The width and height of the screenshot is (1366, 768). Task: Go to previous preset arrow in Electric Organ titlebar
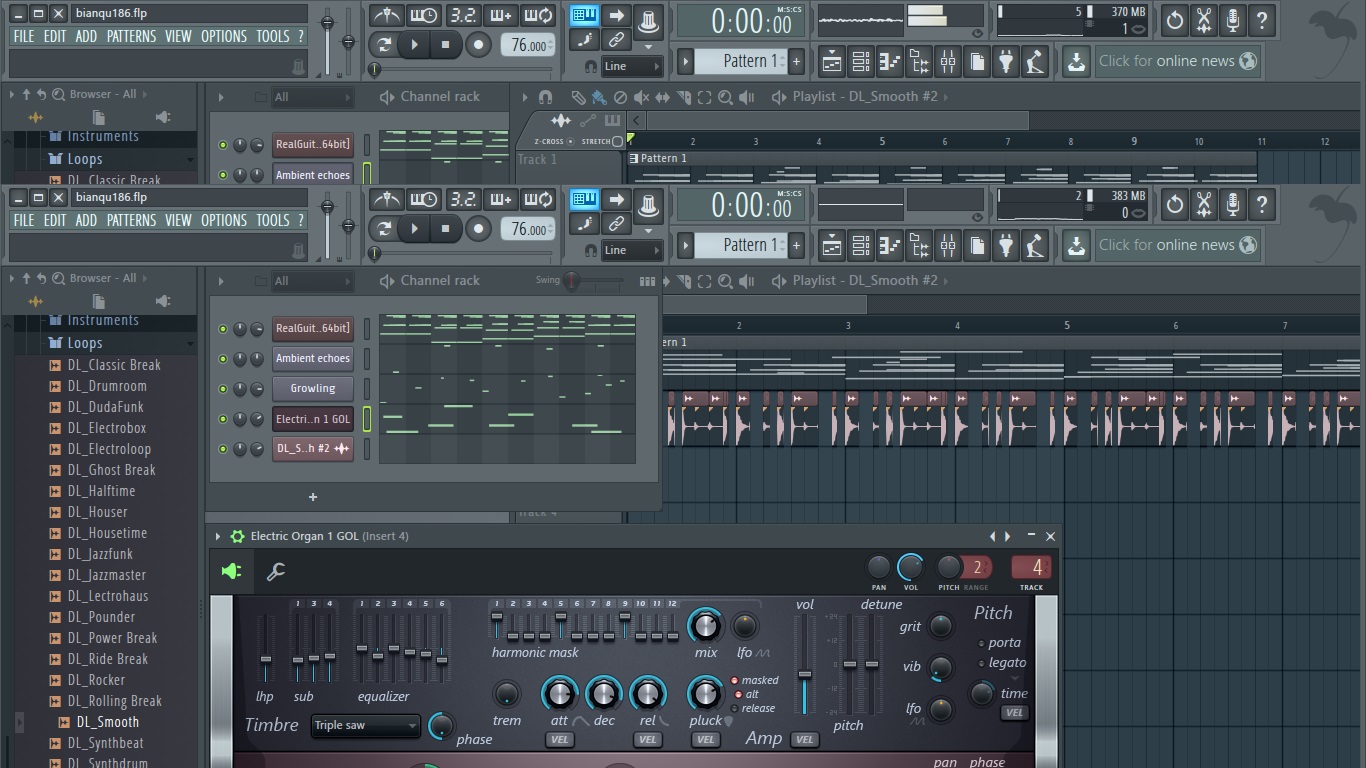coord(992,537)
